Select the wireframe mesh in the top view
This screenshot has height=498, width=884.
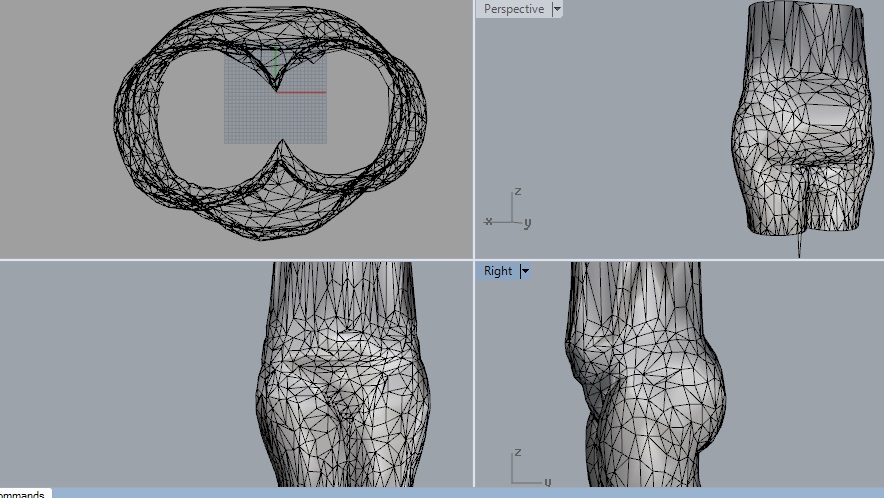[x=270, y=123]
